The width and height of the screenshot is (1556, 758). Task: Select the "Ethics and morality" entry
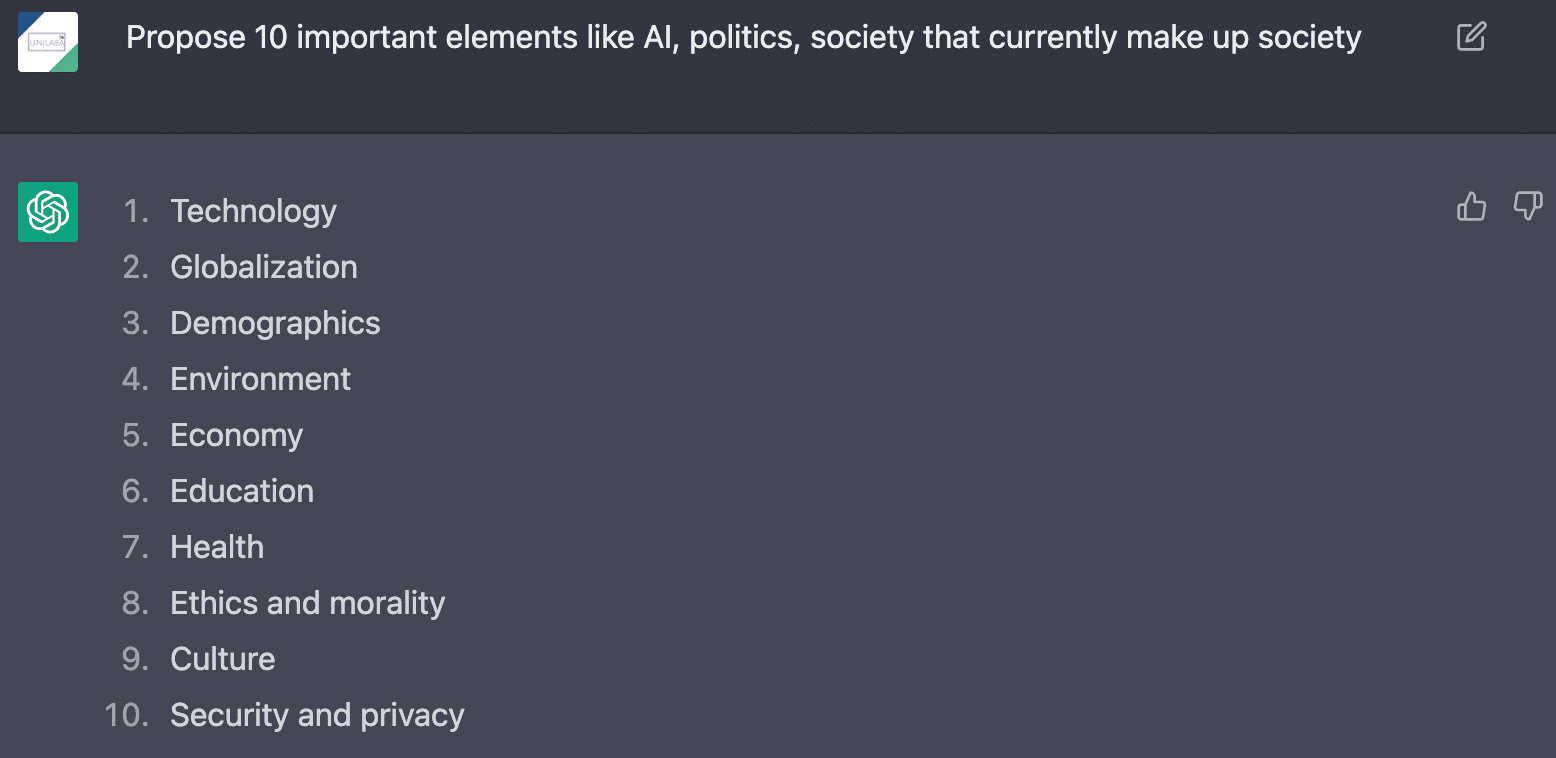(307, 603)
